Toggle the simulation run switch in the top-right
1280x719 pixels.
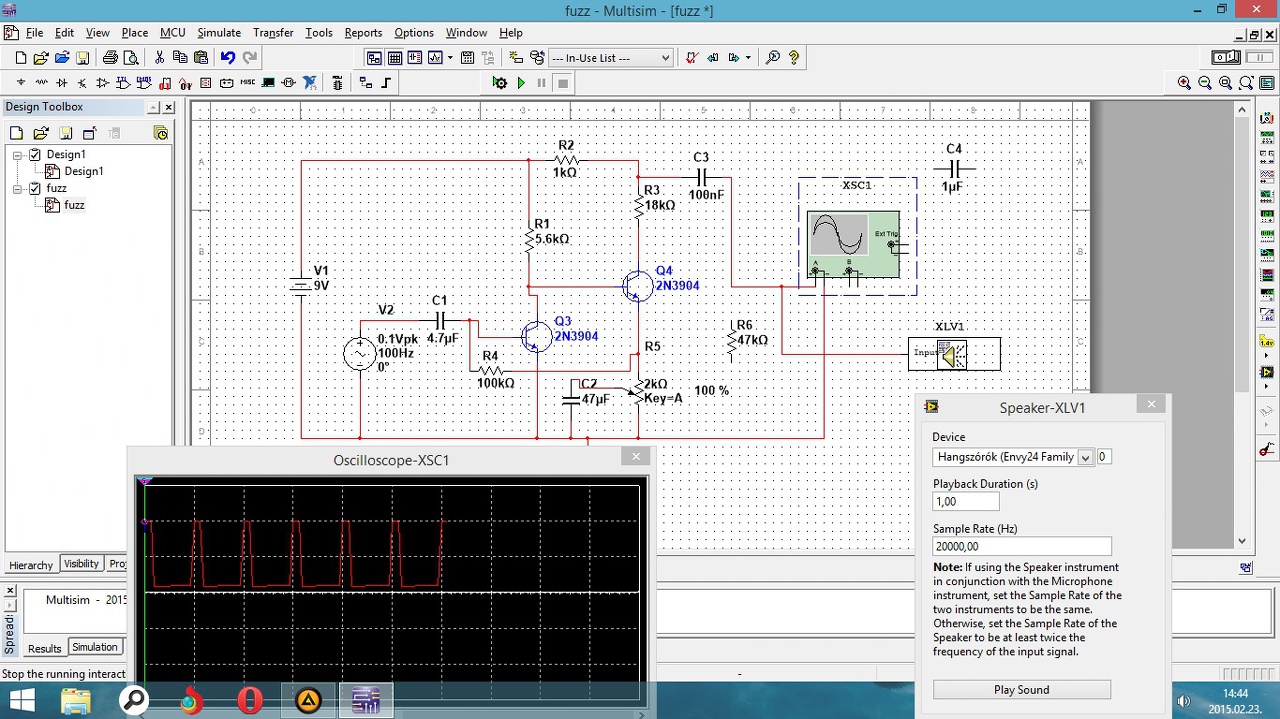pyautogui.click(x=1225, y=58)
